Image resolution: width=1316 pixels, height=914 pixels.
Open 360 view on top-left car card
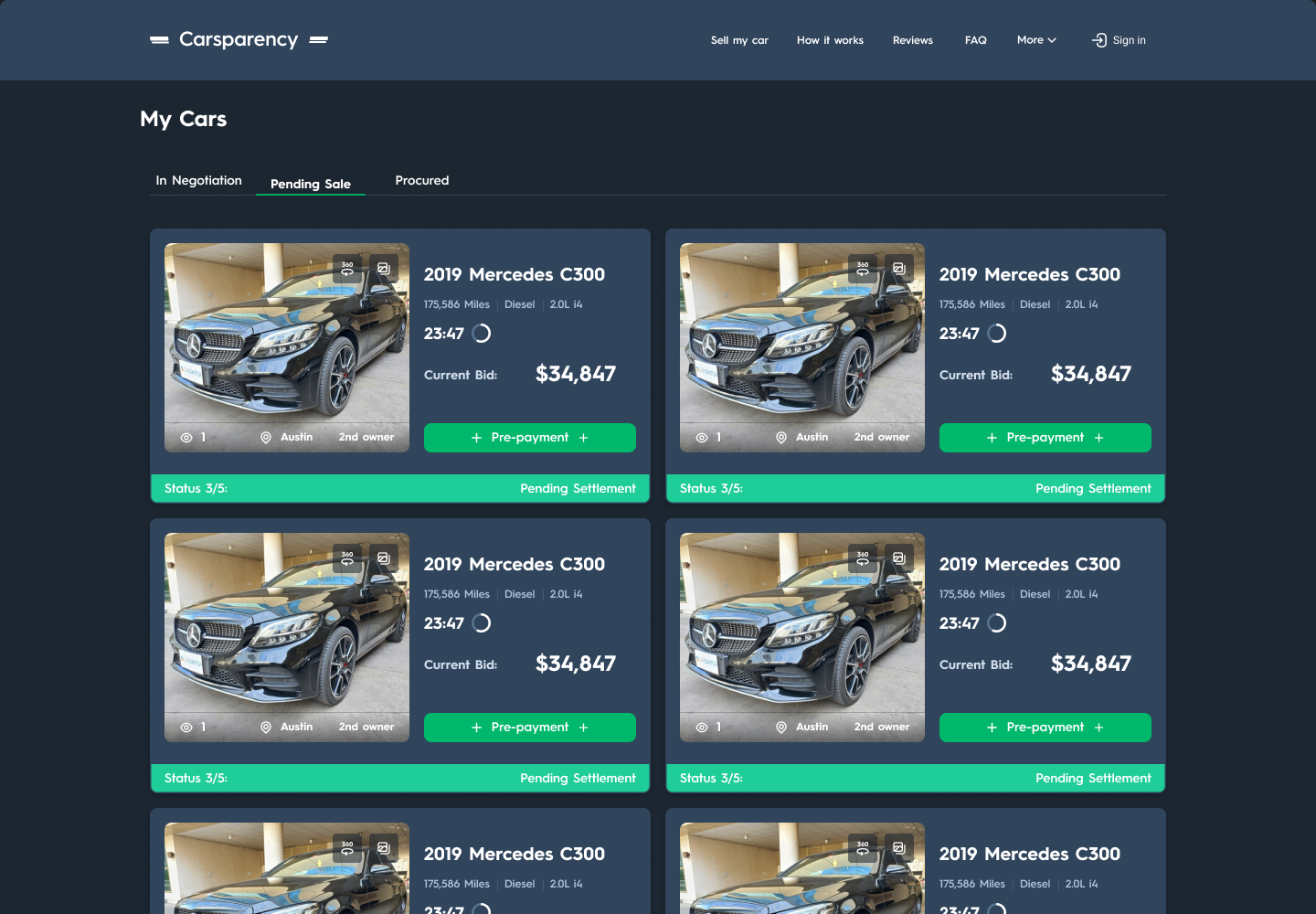click(x=347, y=269)
